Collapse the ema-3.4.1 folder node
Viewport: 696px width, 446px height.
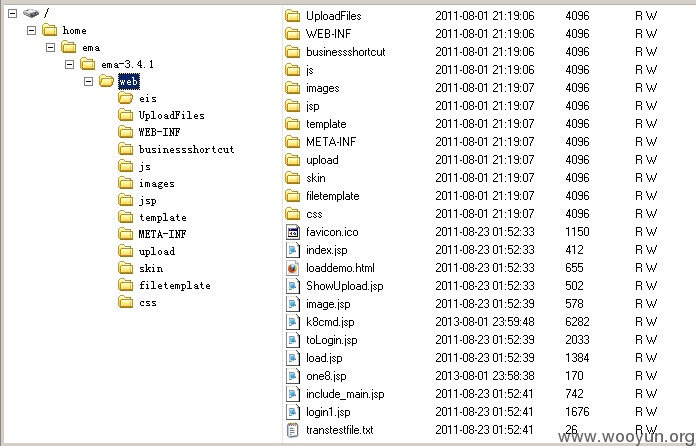coord(70,65)
